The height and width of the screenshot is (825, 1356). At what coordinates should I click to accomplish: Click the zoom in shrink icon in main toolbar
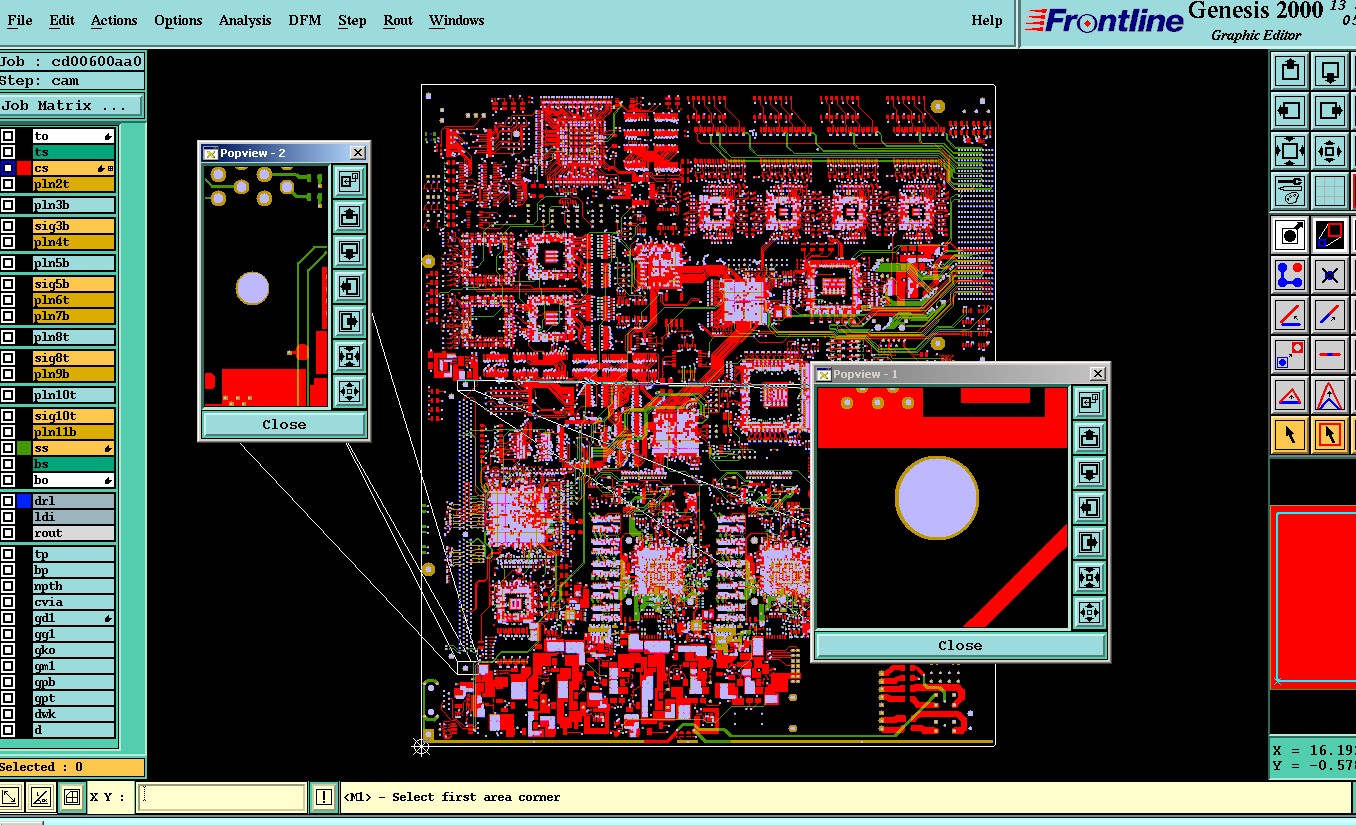click(1330, 151)
